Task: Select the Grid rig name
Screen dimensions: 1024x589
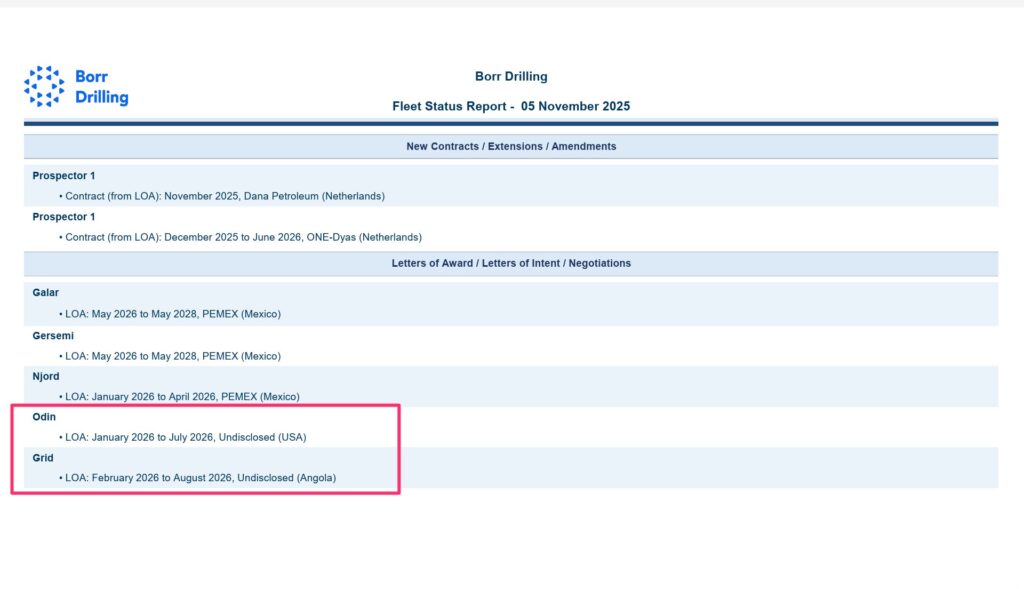Action: click(x=43, y=458)
